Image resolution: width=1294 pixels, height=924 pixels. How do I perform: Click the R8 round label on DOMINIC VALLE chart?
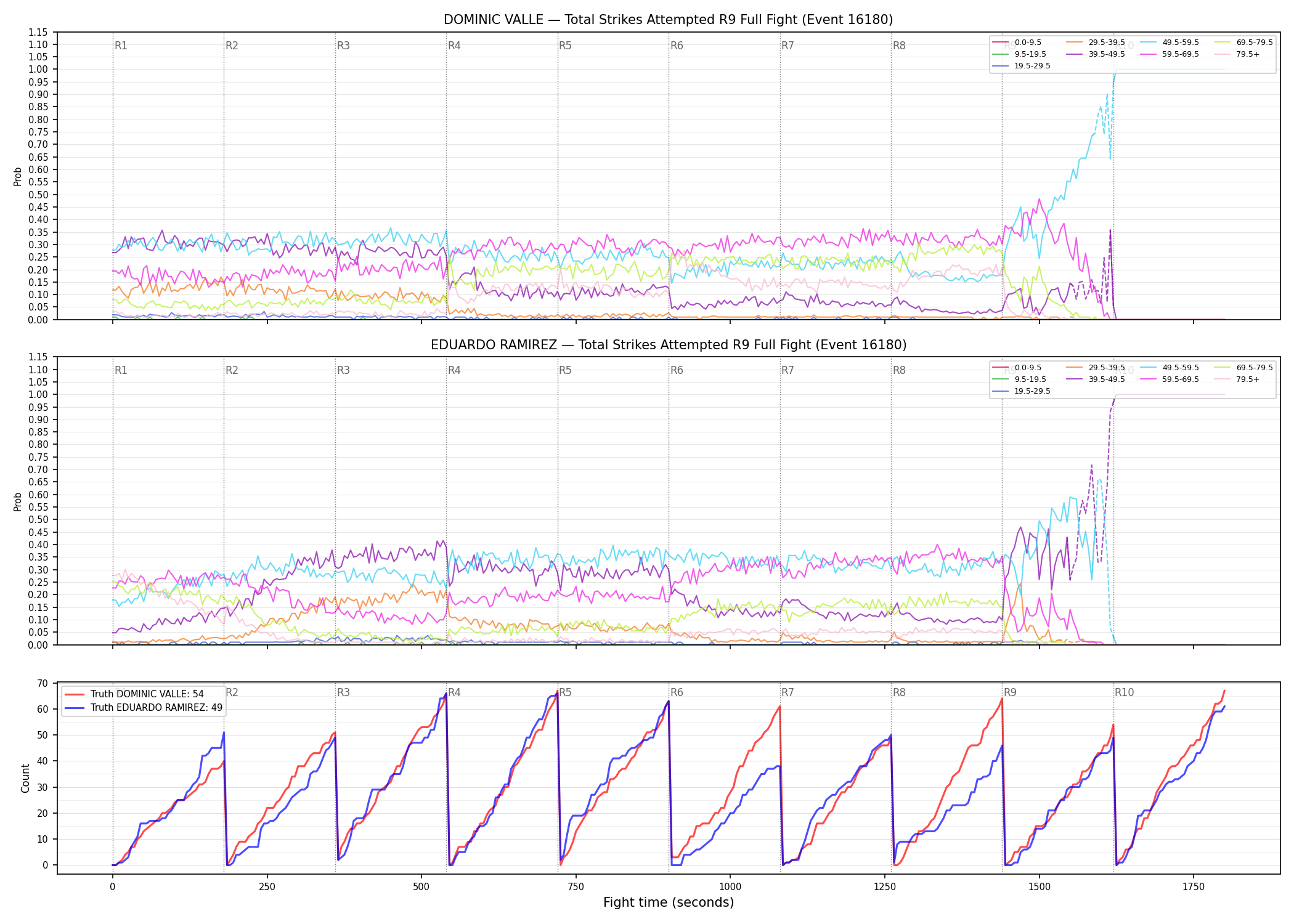pyautogui.click(x=899, y=46)
